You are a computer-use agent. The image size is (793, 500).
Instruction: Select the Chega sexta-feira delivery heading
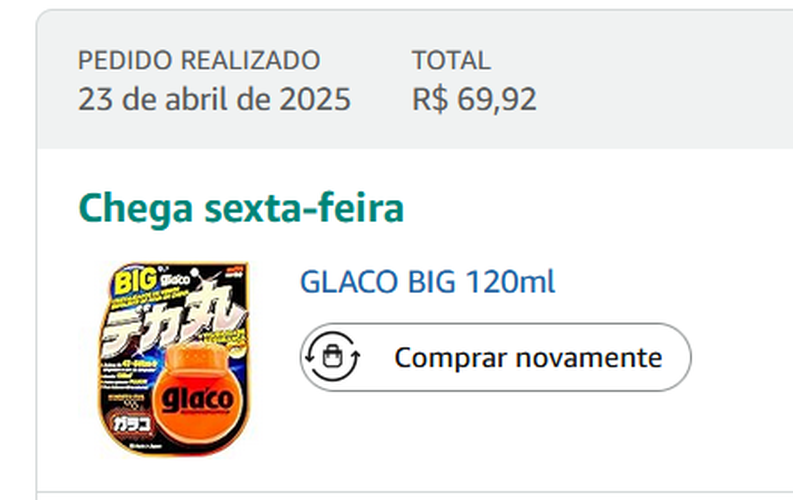(x=241, y=208)
